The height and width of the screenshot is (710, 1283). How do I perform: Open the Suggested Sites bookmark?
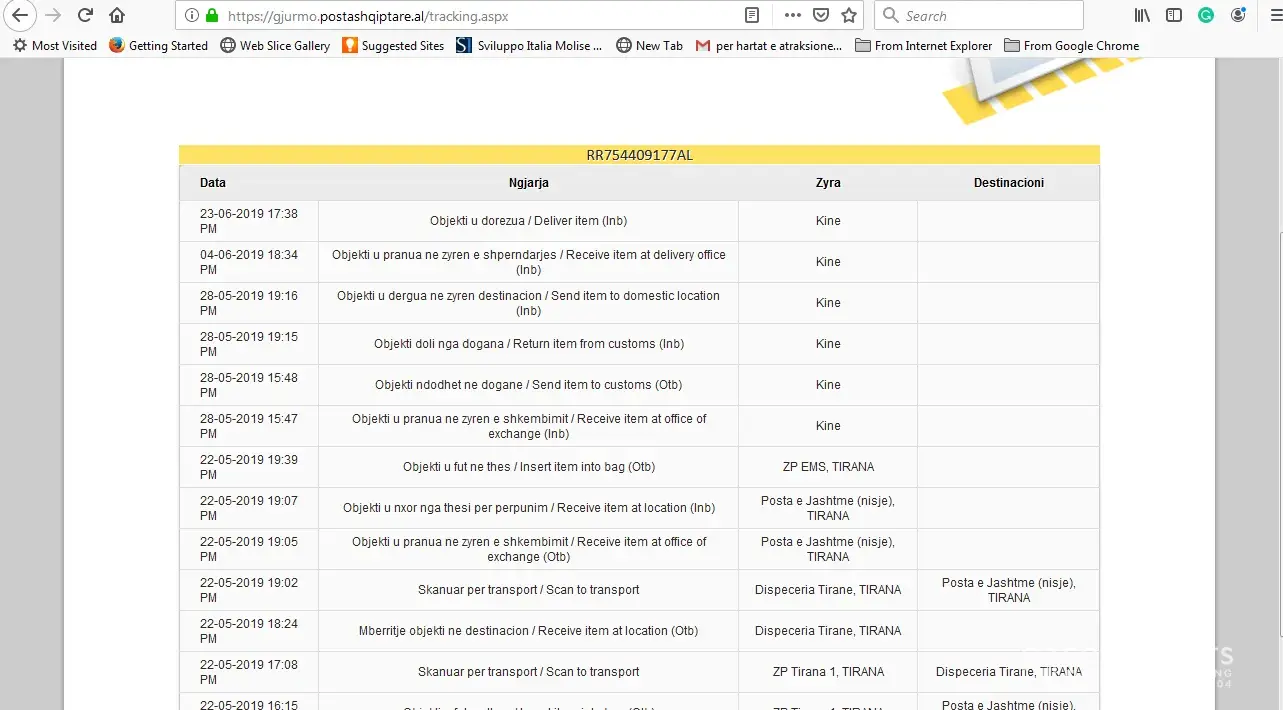[393, 45]
